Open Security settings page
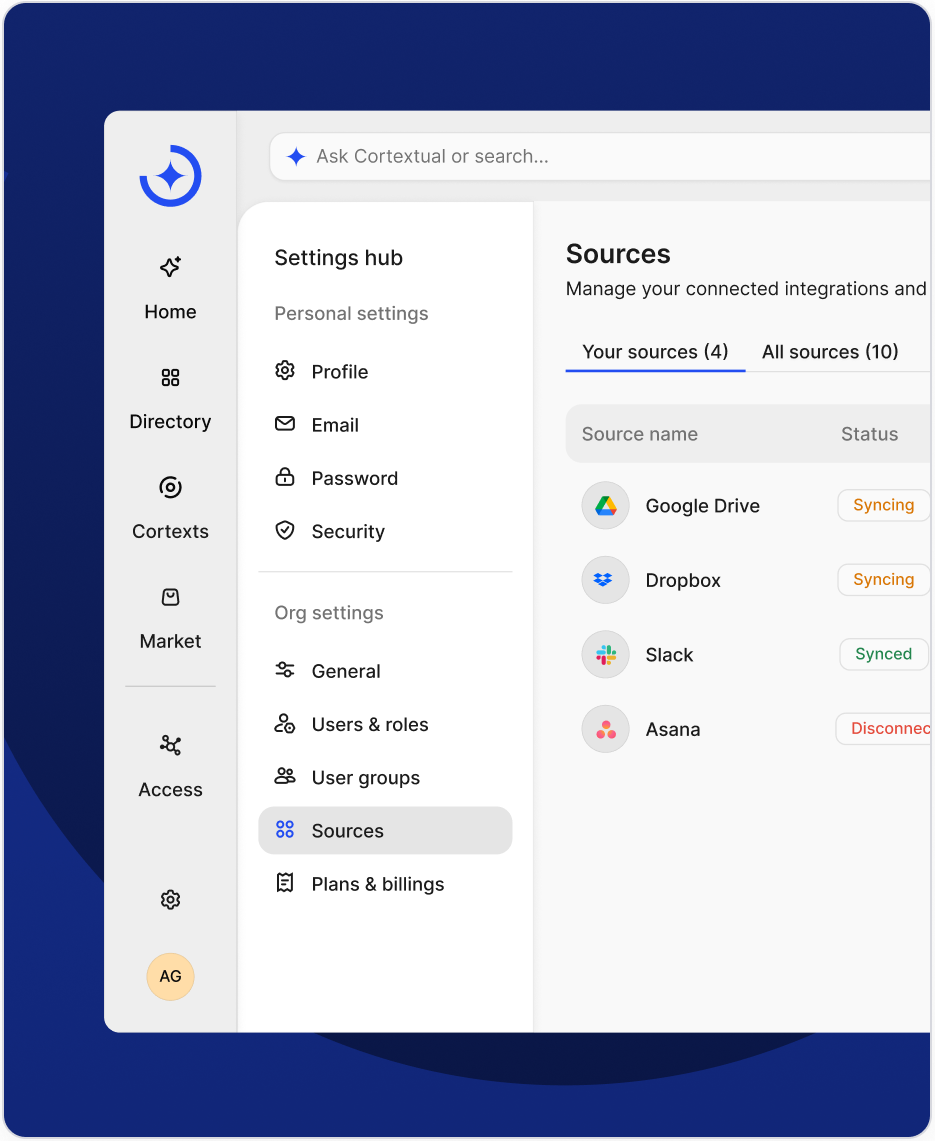This screenshot has width=935, height=1141. pos(347,532)
